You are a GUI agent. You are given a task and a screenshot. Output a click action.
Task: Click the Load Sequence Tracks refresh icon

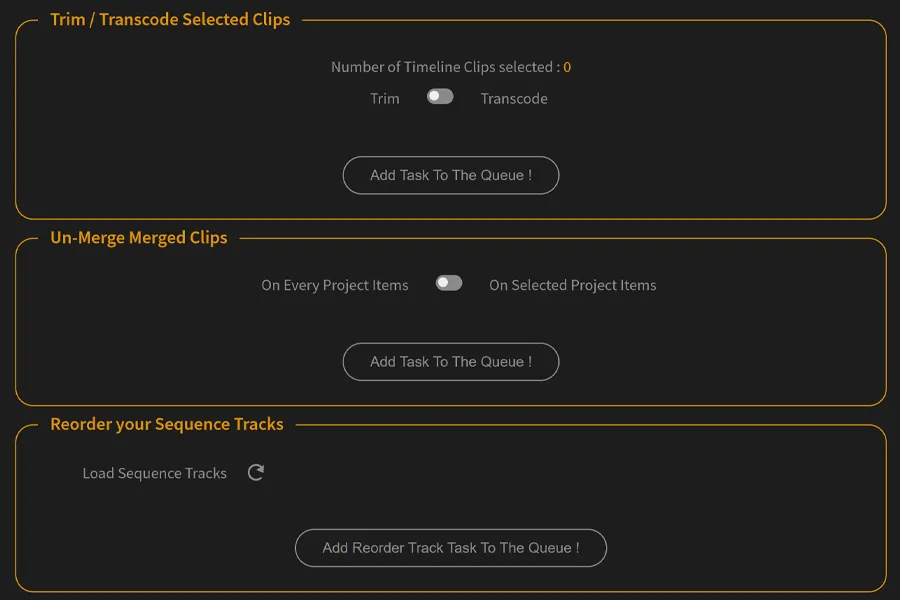[255, 472]
